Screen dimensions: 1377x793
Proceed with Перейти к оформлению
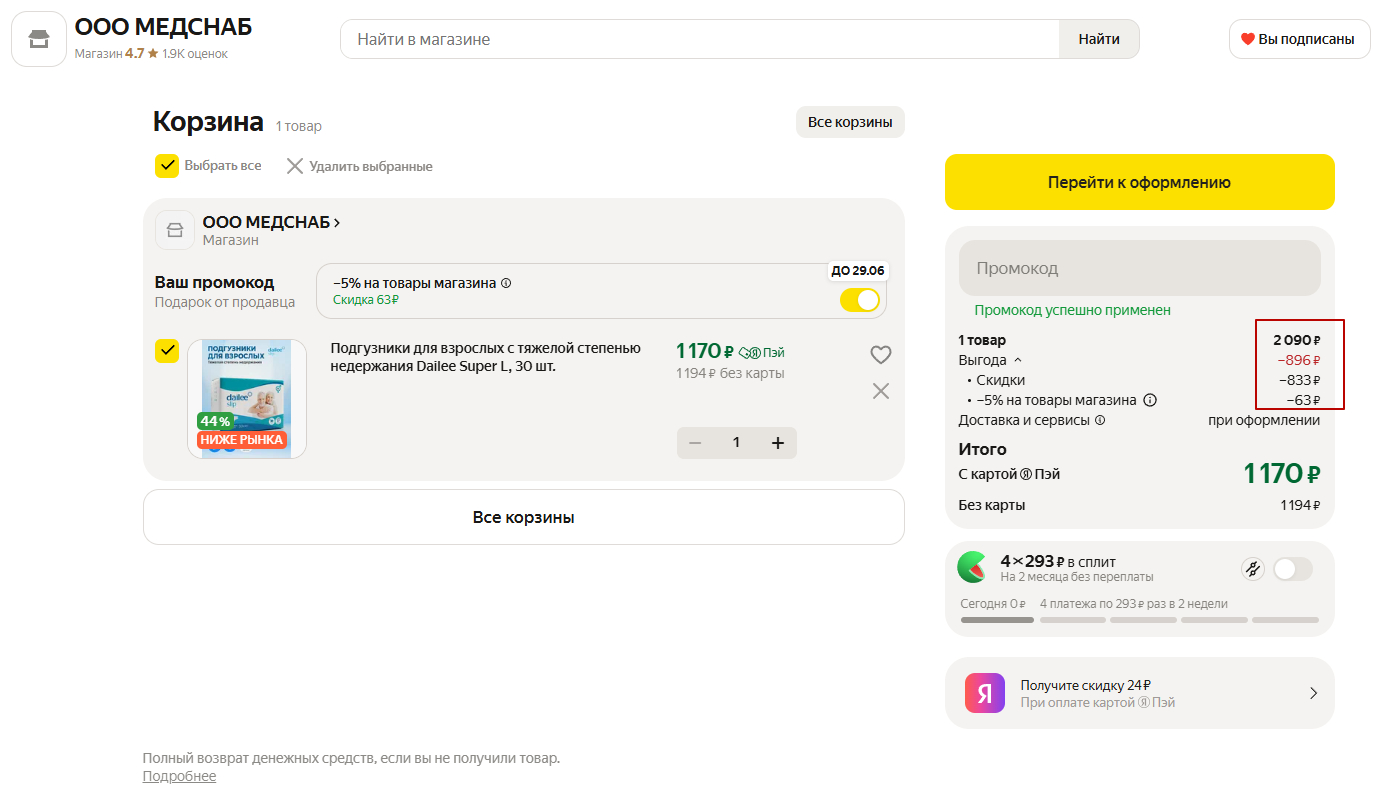pos(1139,182)
